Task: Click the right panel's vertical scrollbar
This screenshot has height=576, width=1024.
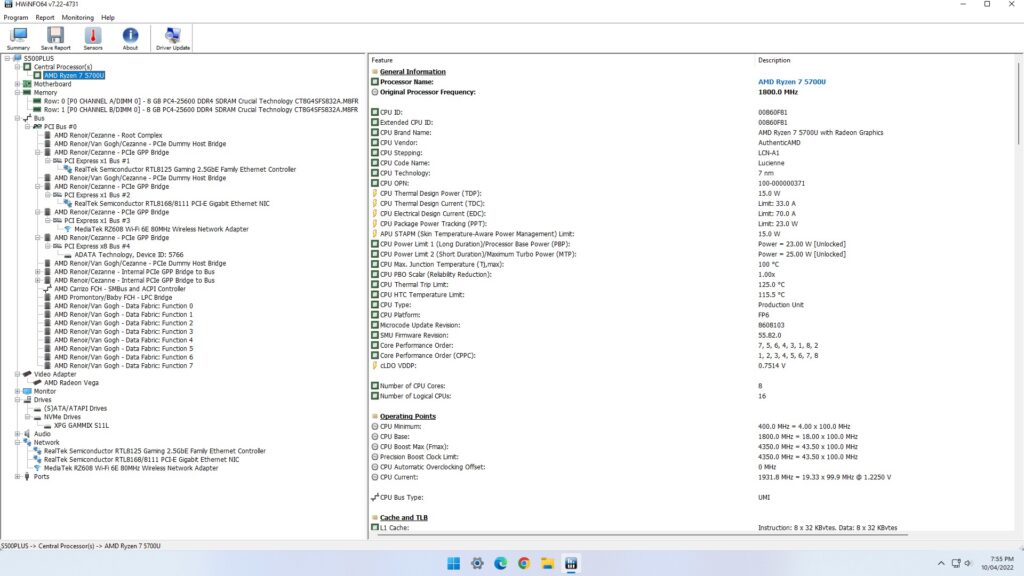Action: (x=1017, y=300)
